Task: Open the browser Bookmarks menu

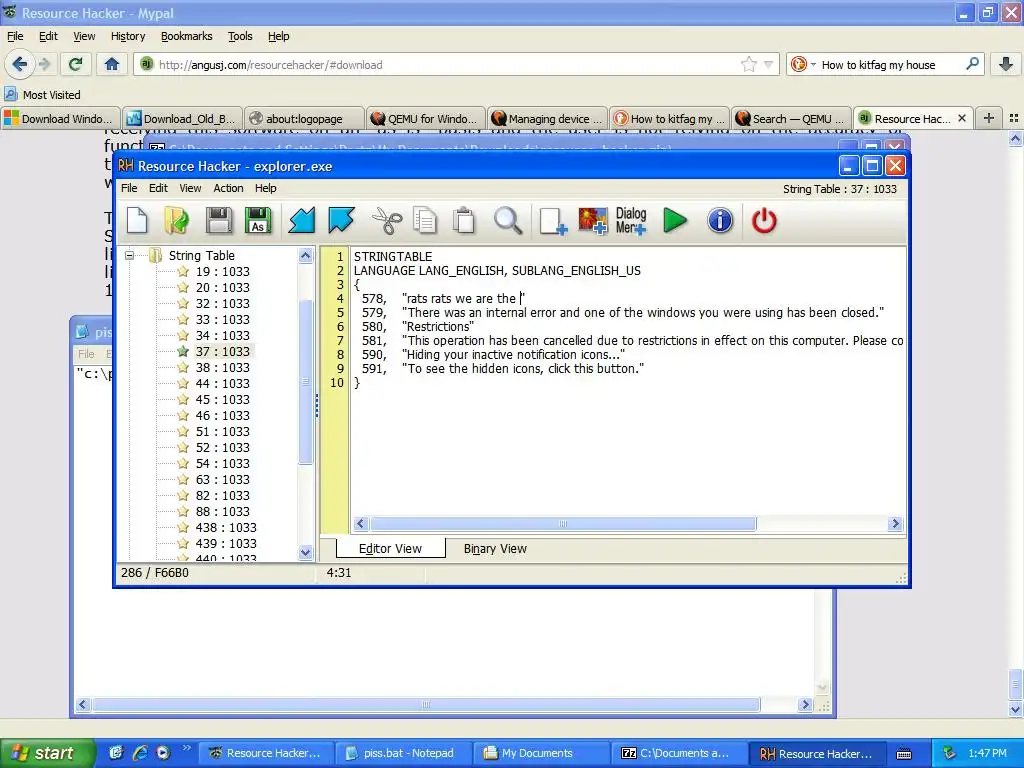Action: 187,36
